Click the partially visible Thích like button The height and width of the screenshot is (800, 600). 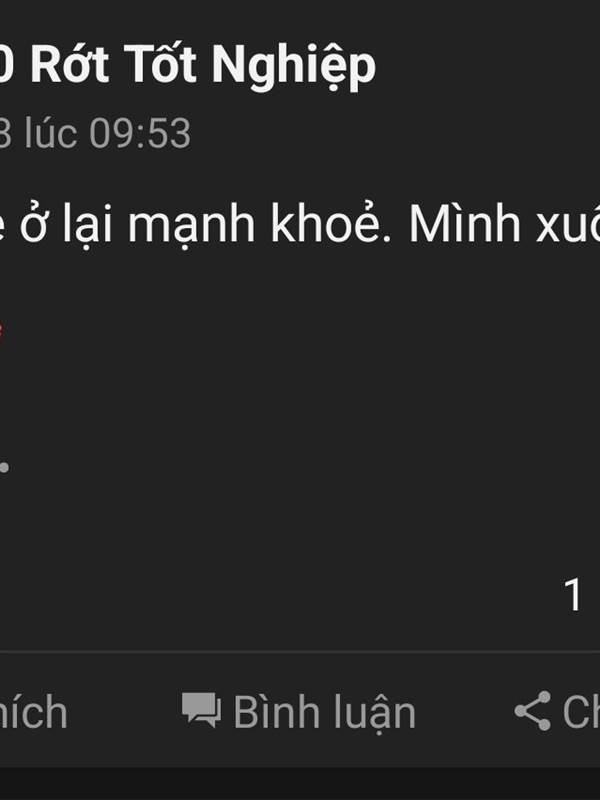pos(33,712)
